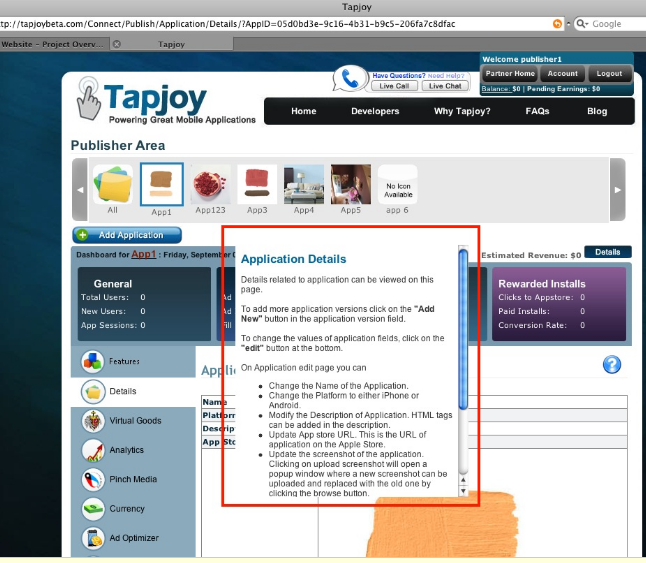Screen dimensions: 646x563
Task: Open Pinch Media section
Action: coord(133,479)
